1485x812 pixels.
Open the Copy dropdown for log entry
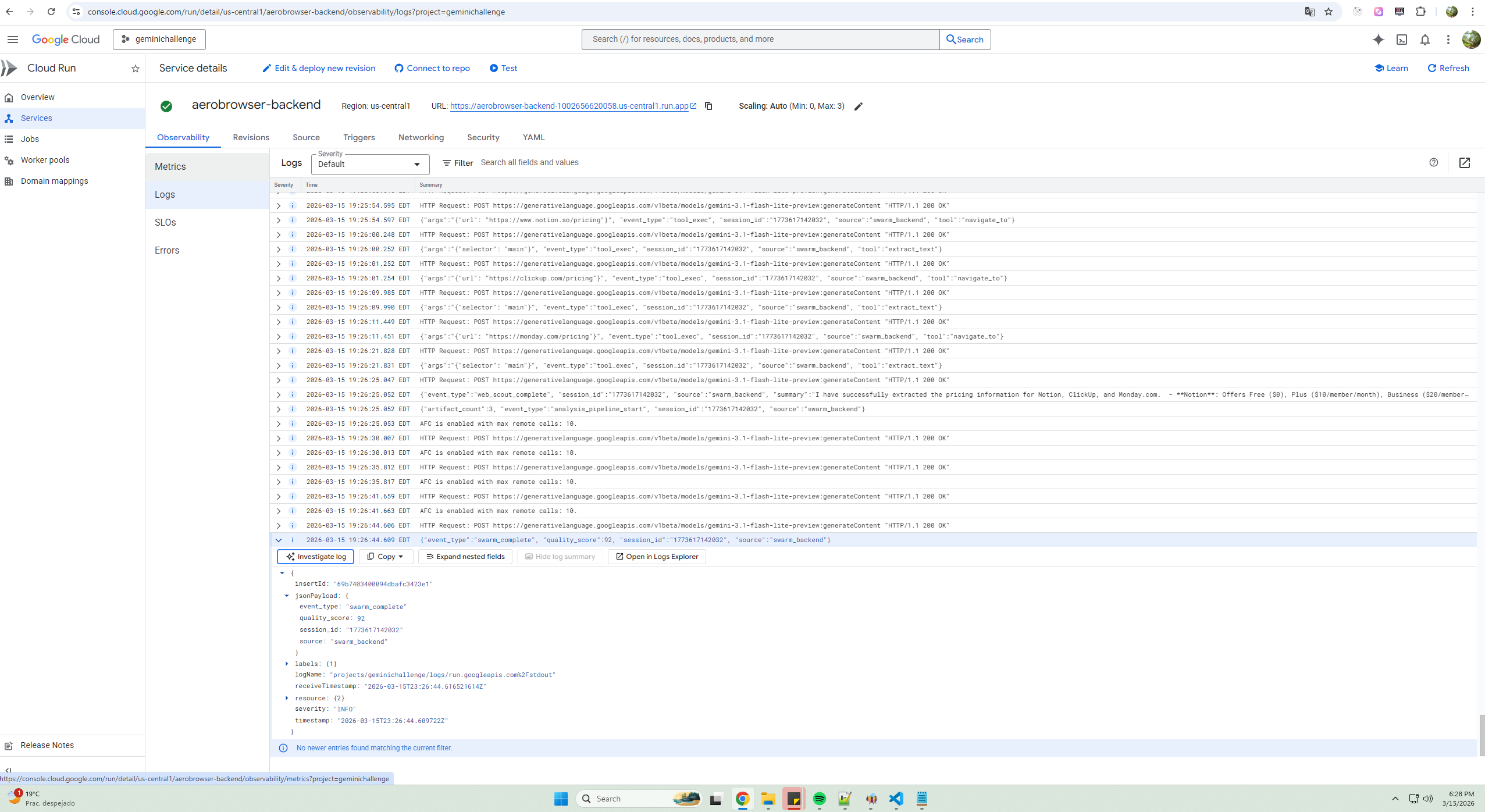[386, 557]
